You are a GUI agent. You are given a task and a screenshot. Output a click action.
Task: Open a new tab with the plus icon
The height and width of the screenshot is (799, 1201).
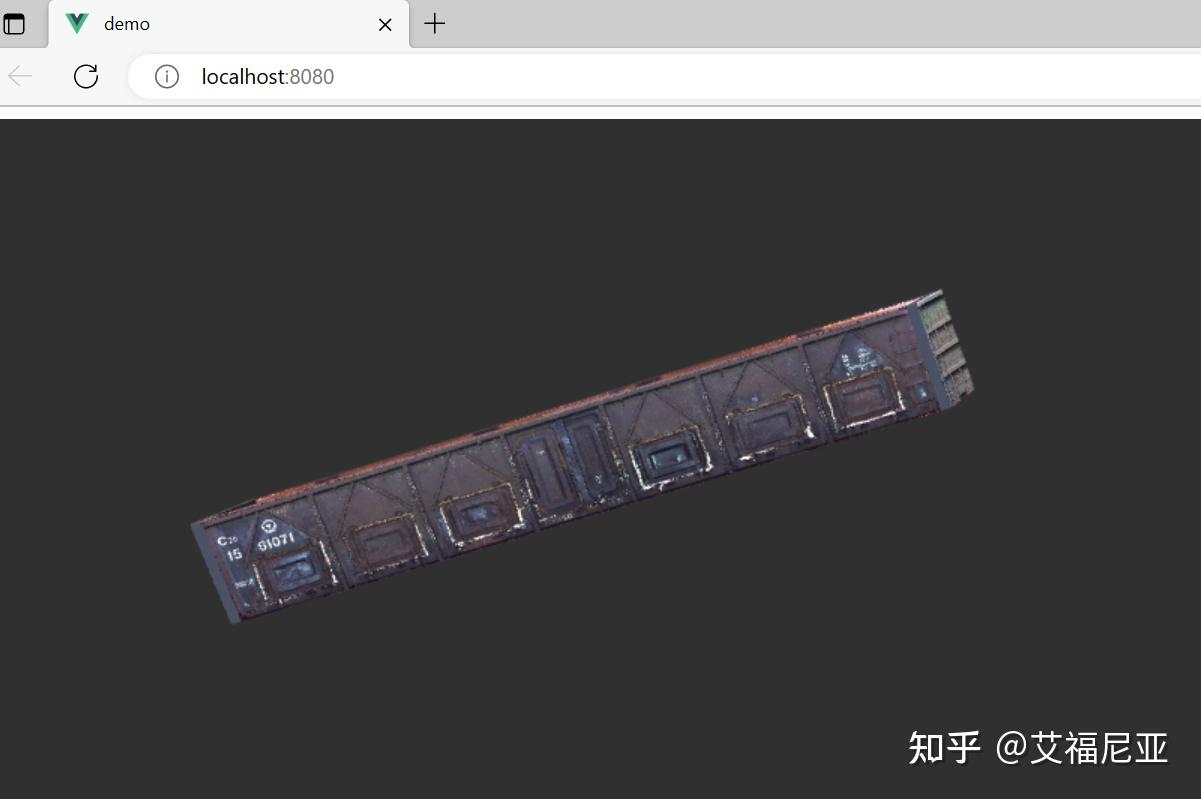pos(433,23)
